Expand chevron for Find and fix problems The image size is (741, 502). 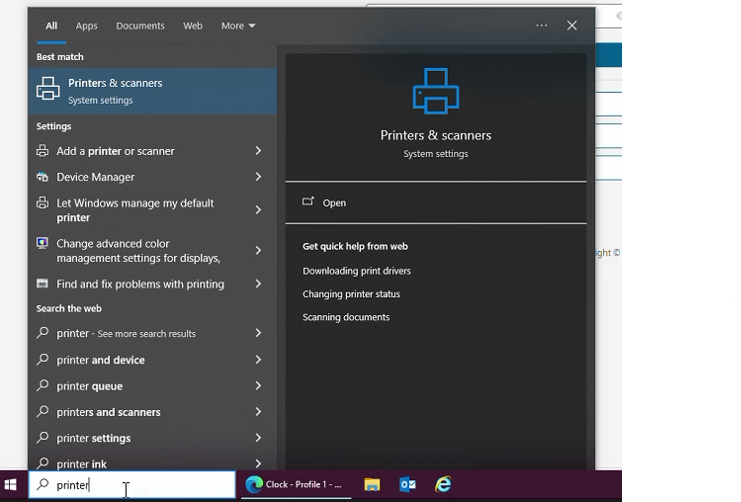click(258, 284)
